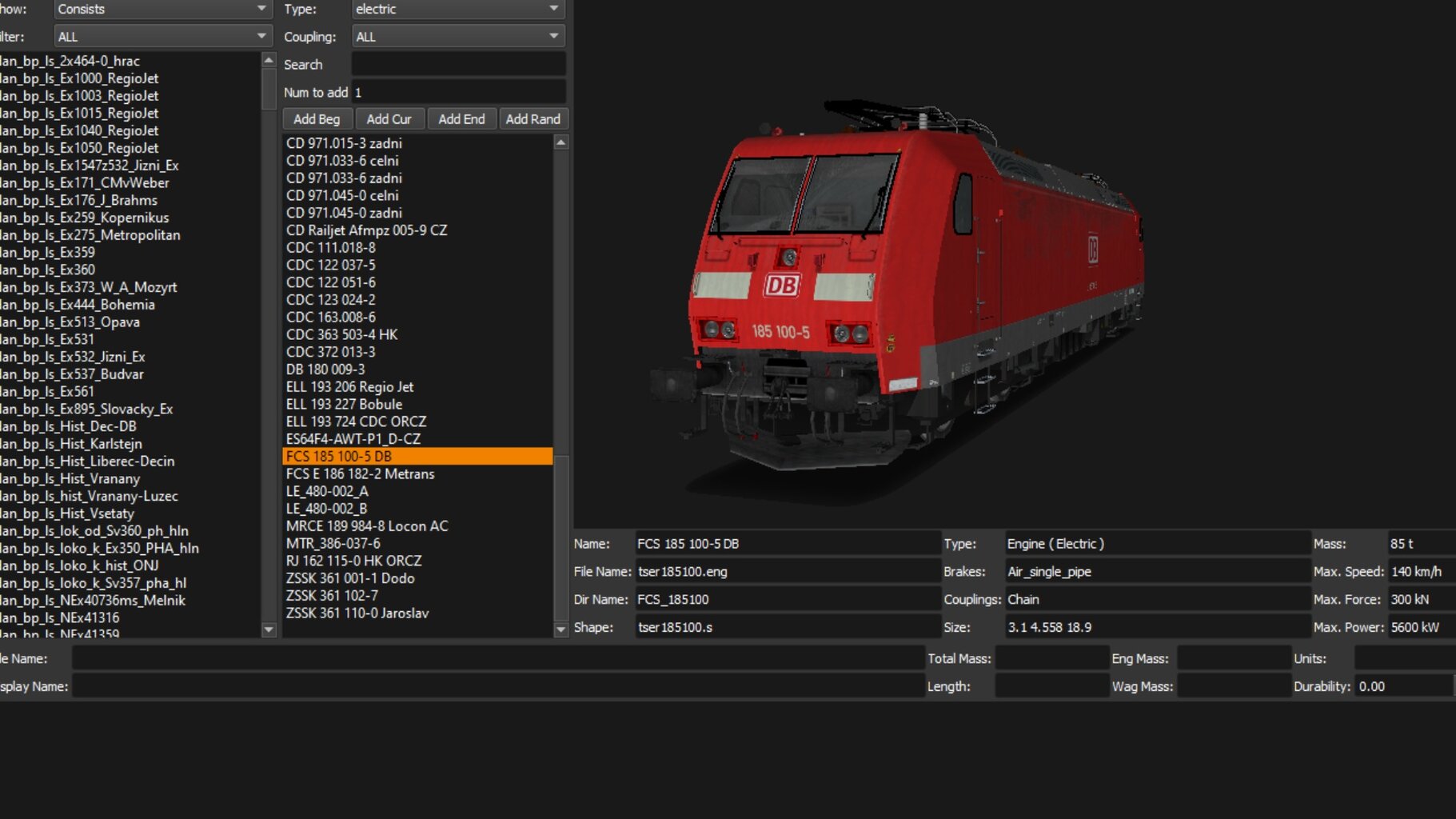1456x819 pixels.
Task: Open the Coupling dropdown set to ALL
Action: coord(458,36)
